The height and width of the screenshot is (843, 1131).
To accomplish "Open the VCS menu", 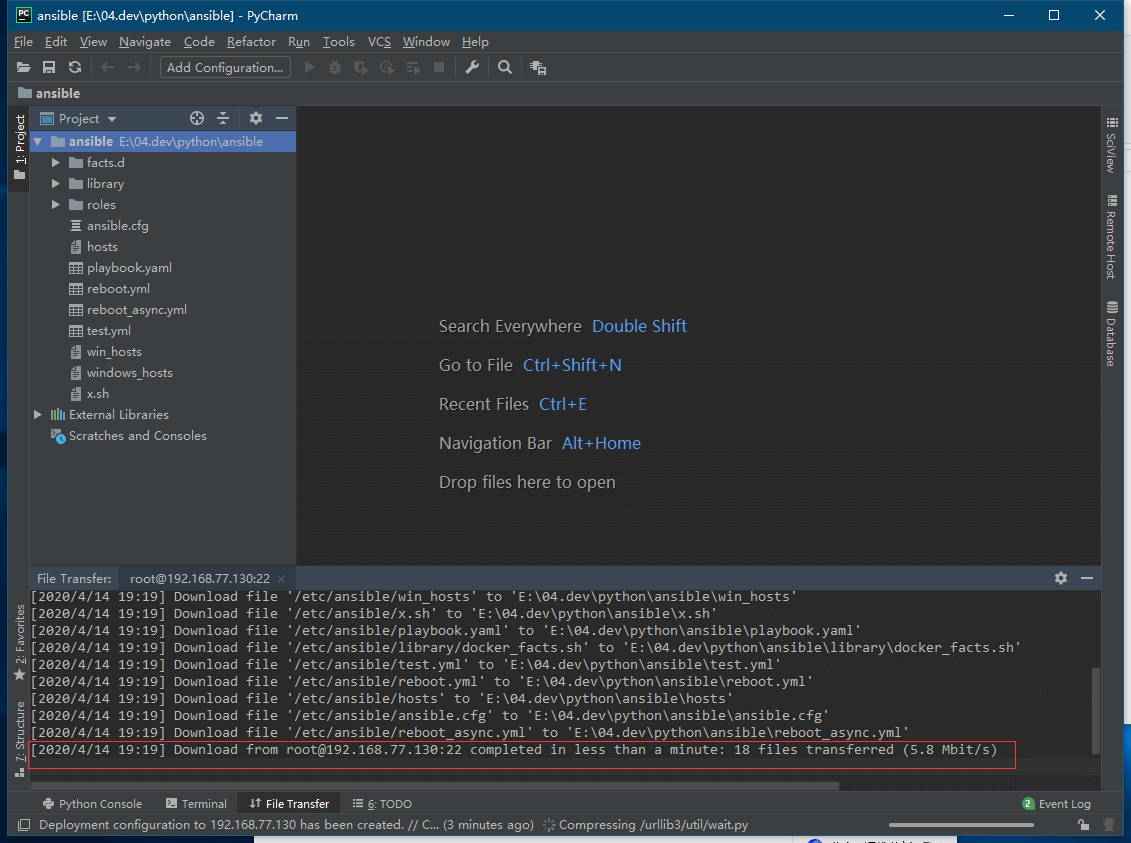I will pyautogui.click(x=379, y=42).
